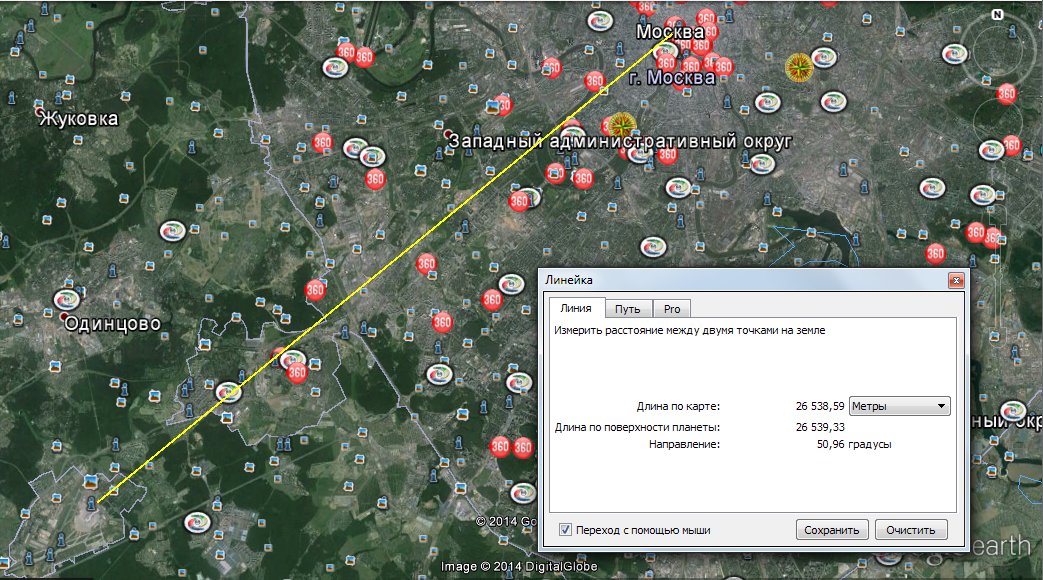Switch to the Путь tab
Viewport: 1043px width, 580px height.
pyautogui.click(x=627, y=309)
